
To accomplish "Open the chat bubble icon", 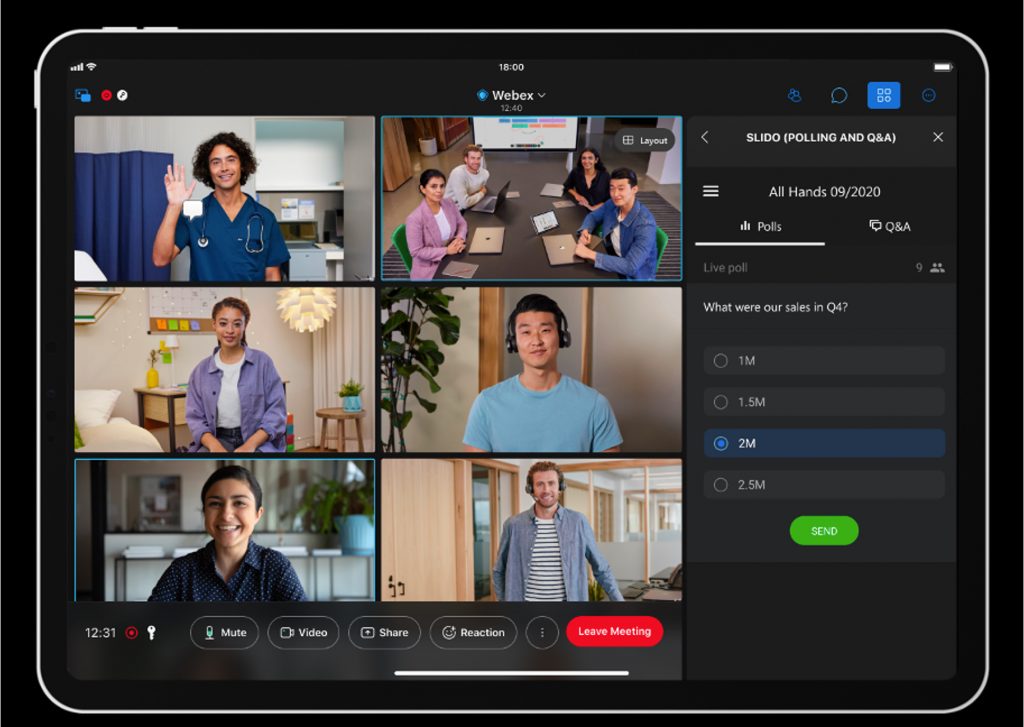I will coord(839,96).
